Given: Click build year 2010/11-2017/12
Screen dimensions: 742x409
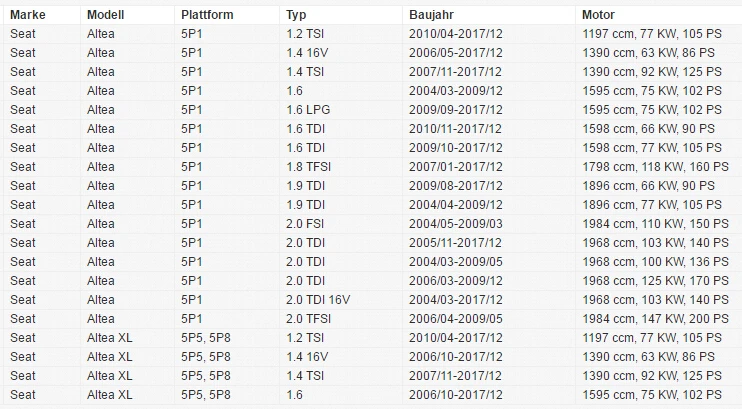Looking at the screenshot, I should point(456,129).
